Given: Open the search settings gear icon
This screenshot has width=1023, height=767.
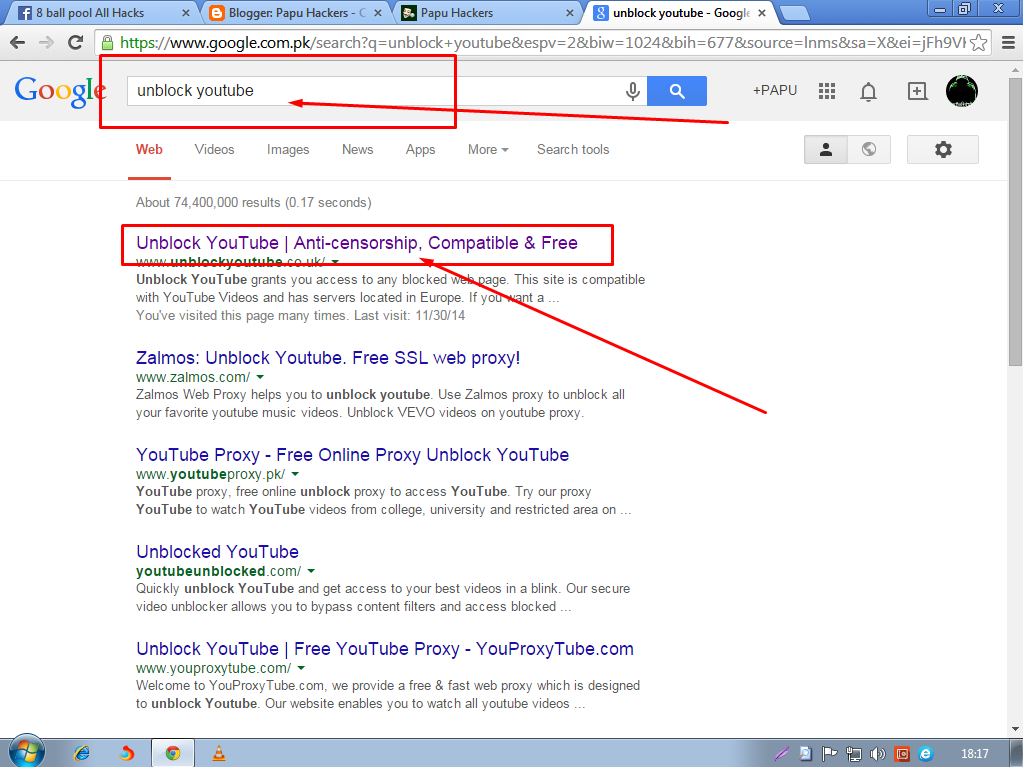Looking at the screenshot, I should click(943, 149).
